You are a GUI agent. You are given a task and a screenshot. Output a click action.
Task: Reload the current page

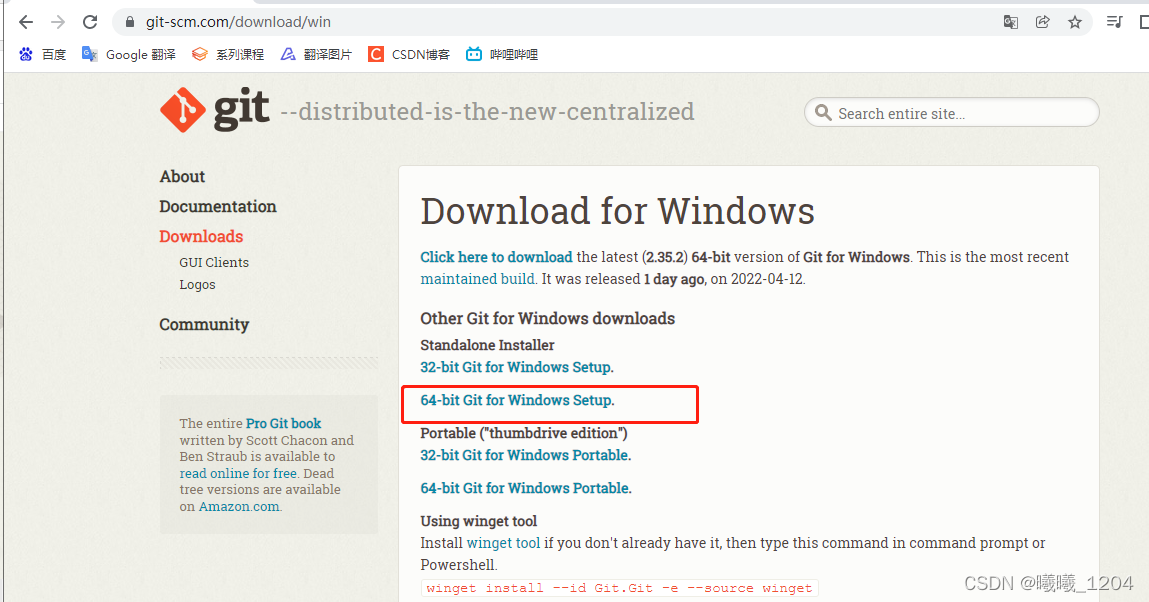tap(90, 22)
